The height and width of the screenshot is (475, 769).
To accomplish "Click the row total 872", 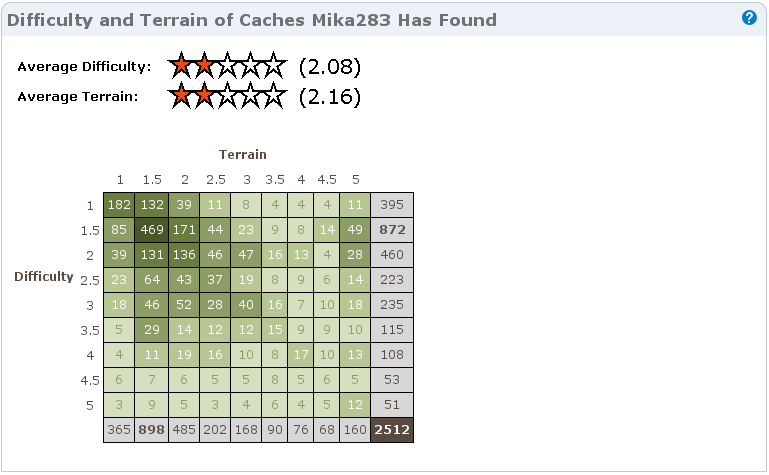I will pyautogui.click(x=392, y=230).
